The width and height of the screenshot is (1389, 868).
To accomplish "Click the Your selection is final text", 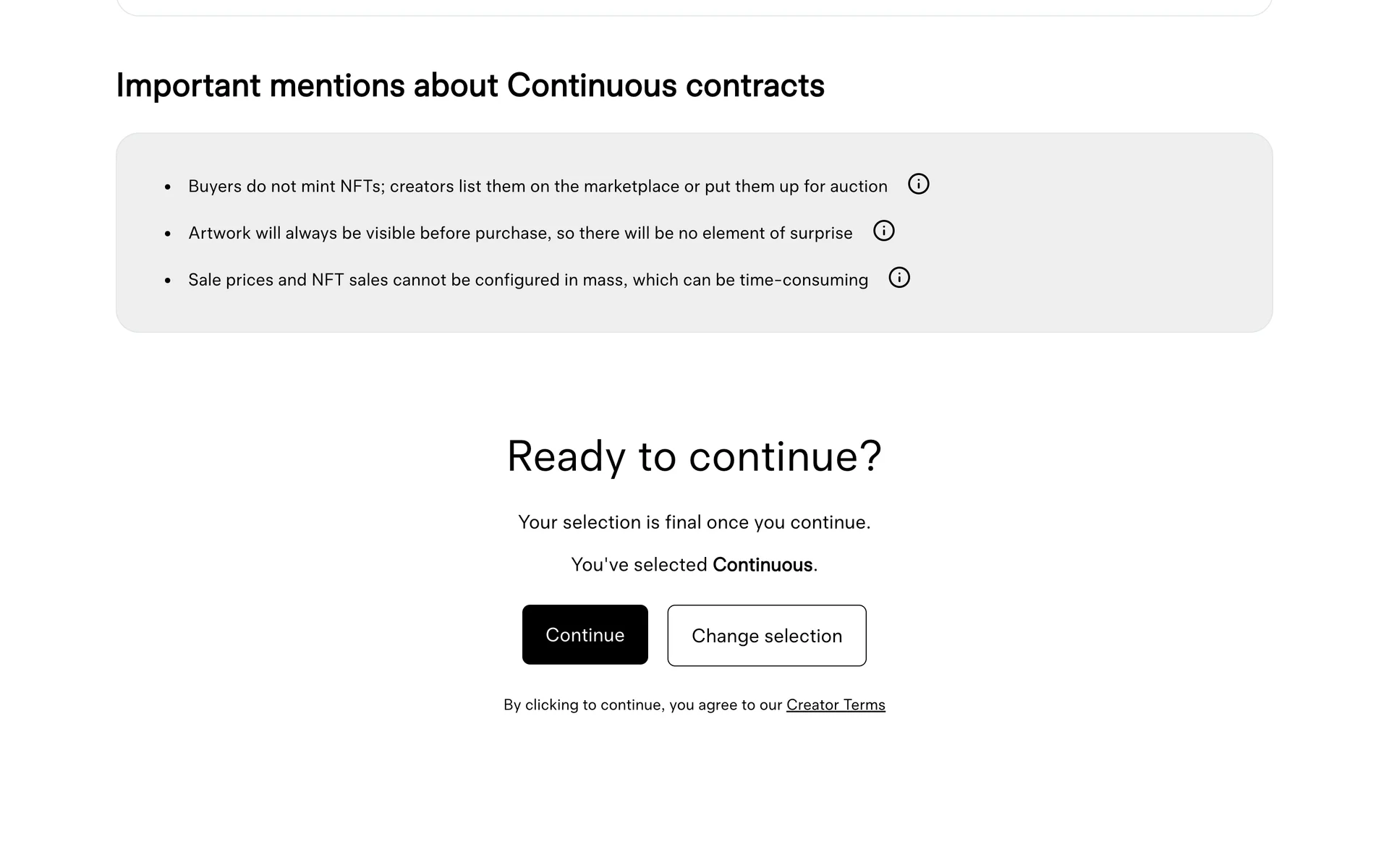I will point(694,523).
